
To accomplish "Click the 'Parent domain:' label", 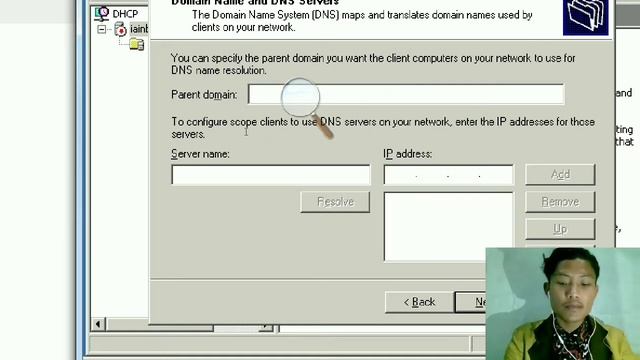I will [x=204, y=95].
